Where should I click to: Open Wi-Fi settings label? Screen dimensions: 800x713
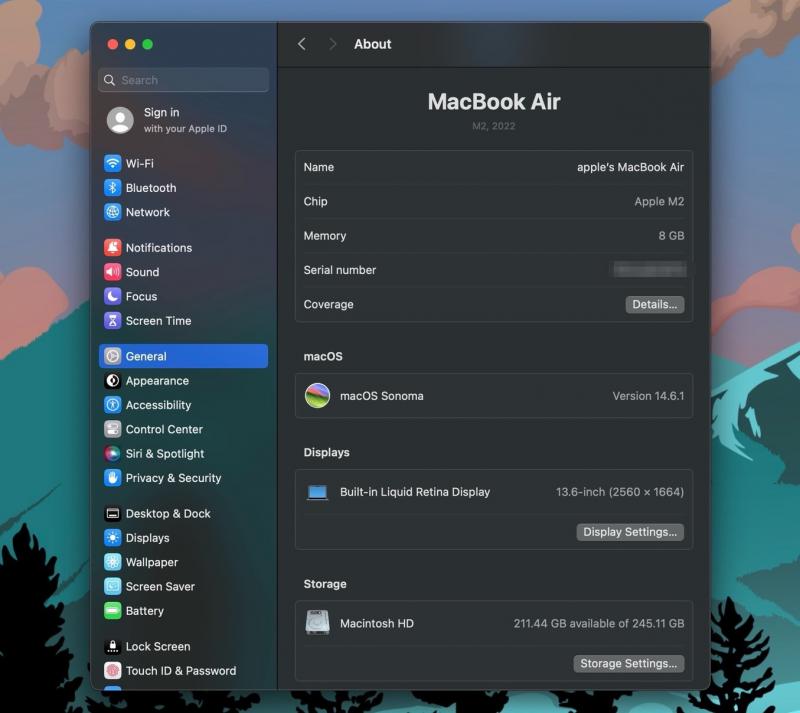[140, 163]
